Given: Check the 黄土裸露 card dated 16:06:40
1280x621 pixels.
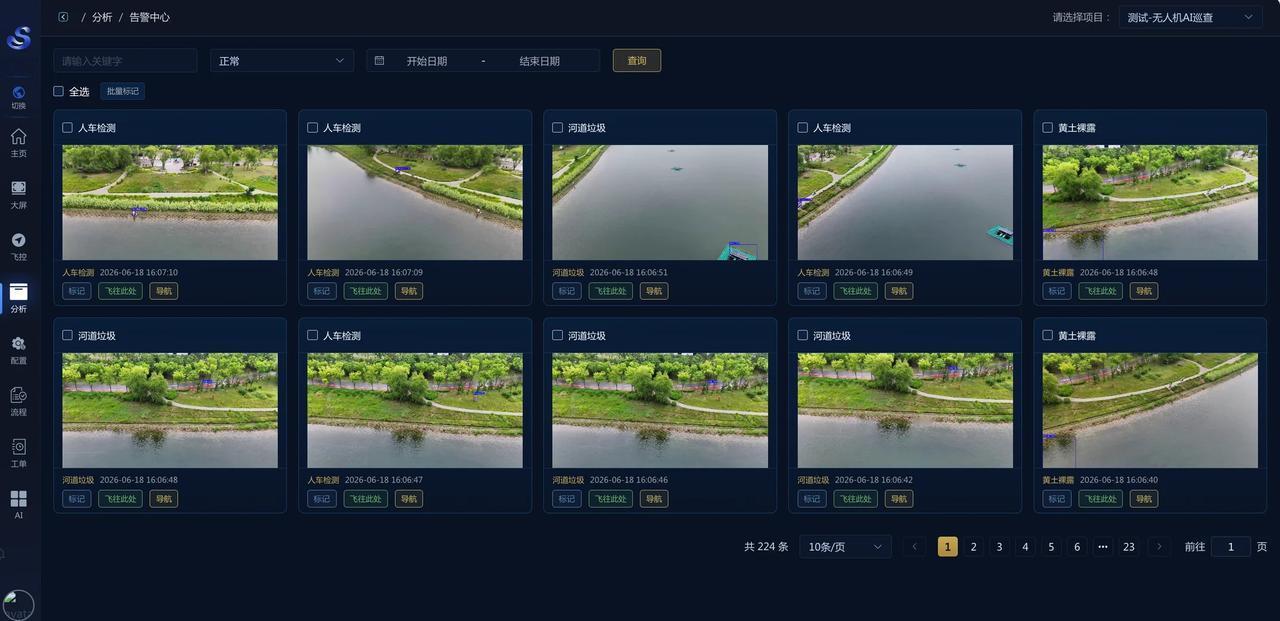Looking at the screenshot, I should coord(1047,336).
